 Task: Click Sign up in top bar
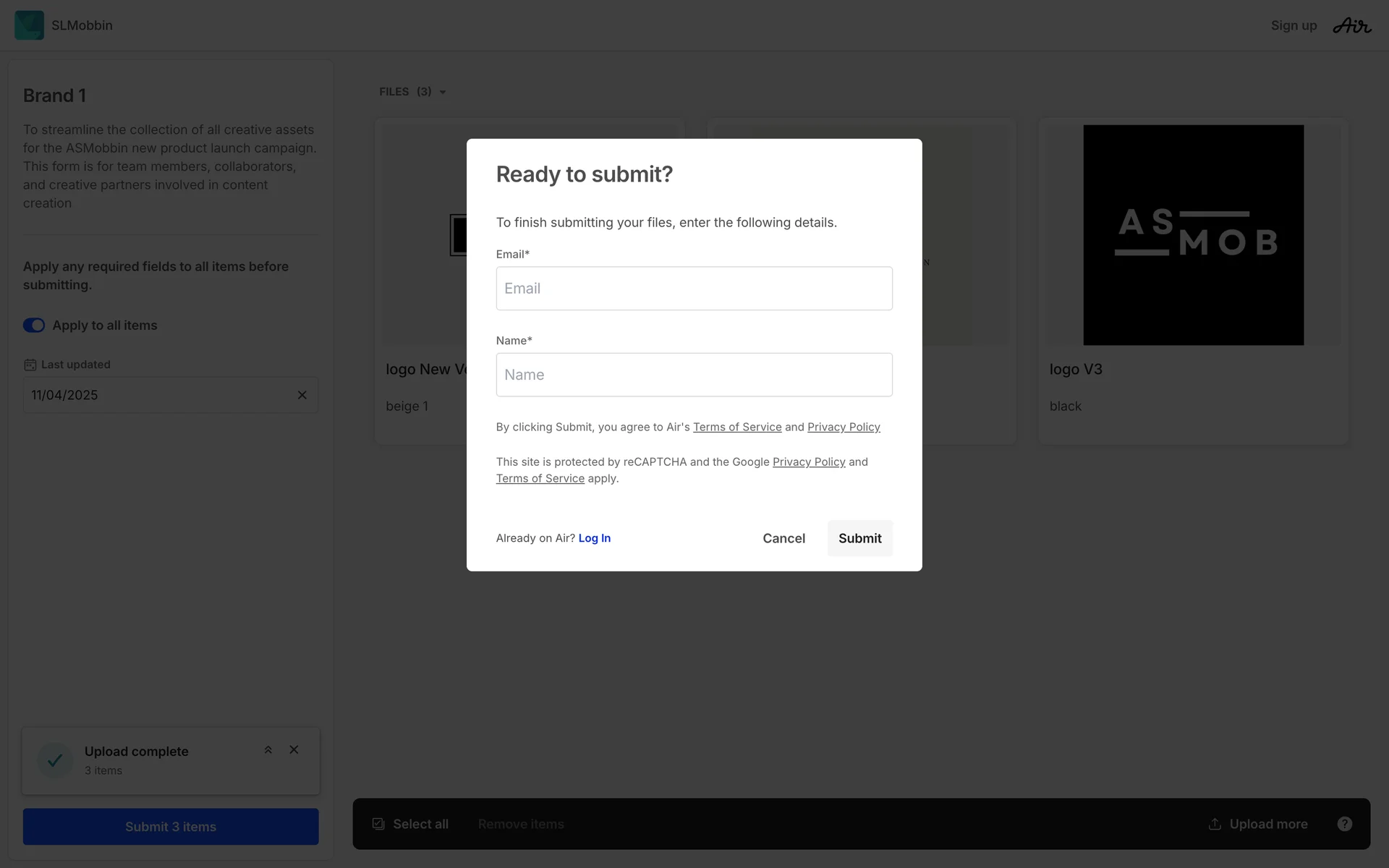click(x=1294, y=25)
